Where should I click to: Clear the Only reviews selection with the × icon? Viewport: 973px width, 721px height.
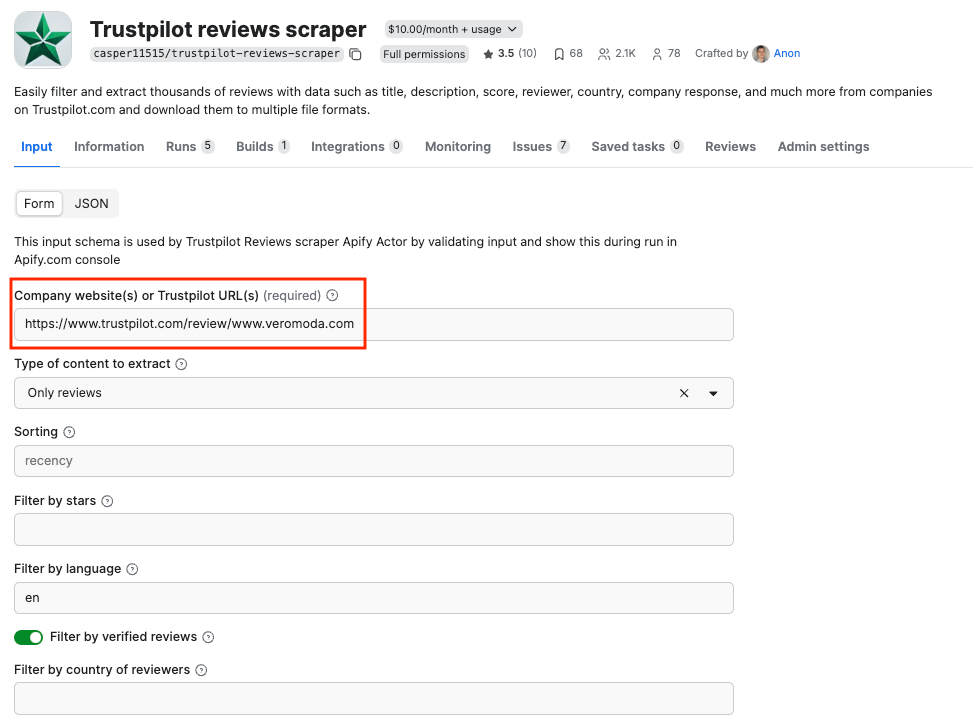(x=684, y=393)
